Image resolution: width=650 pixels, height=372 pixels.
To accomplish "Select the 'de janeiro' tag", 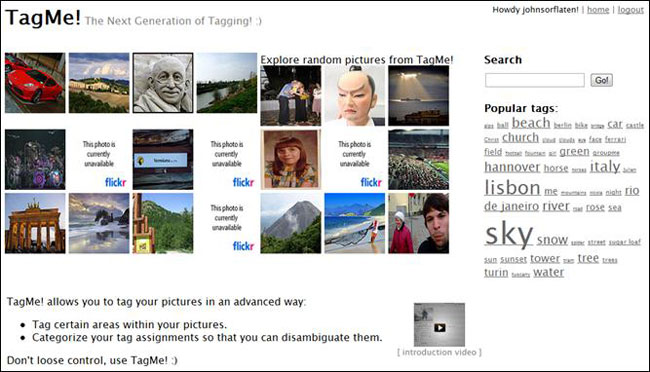I will (x=512, y=206).
